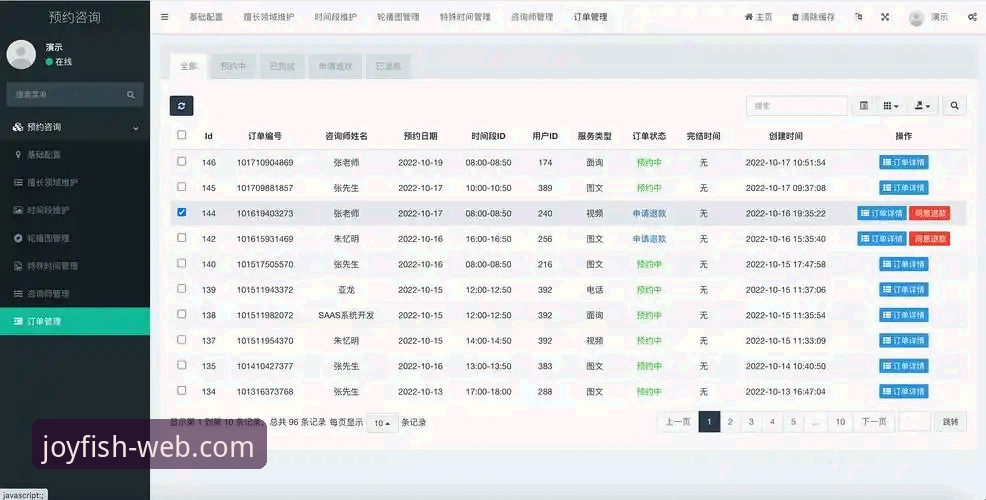Select 订单管理 in the sidebar
The height and width of the screenshot is (500, 986).
[75, 321]
